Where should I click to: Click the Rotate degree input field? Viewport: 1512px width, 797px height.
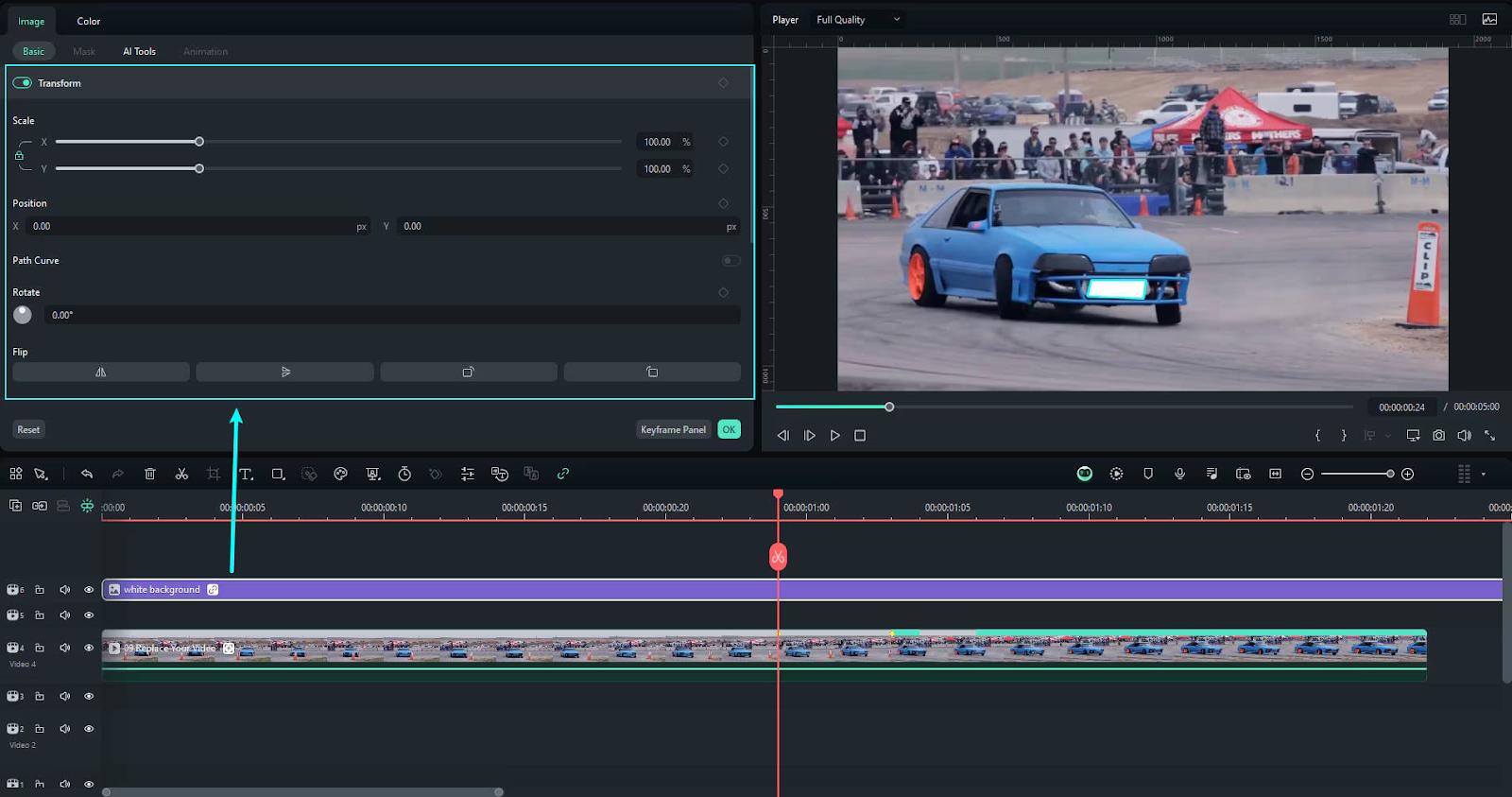click(392, 315)
